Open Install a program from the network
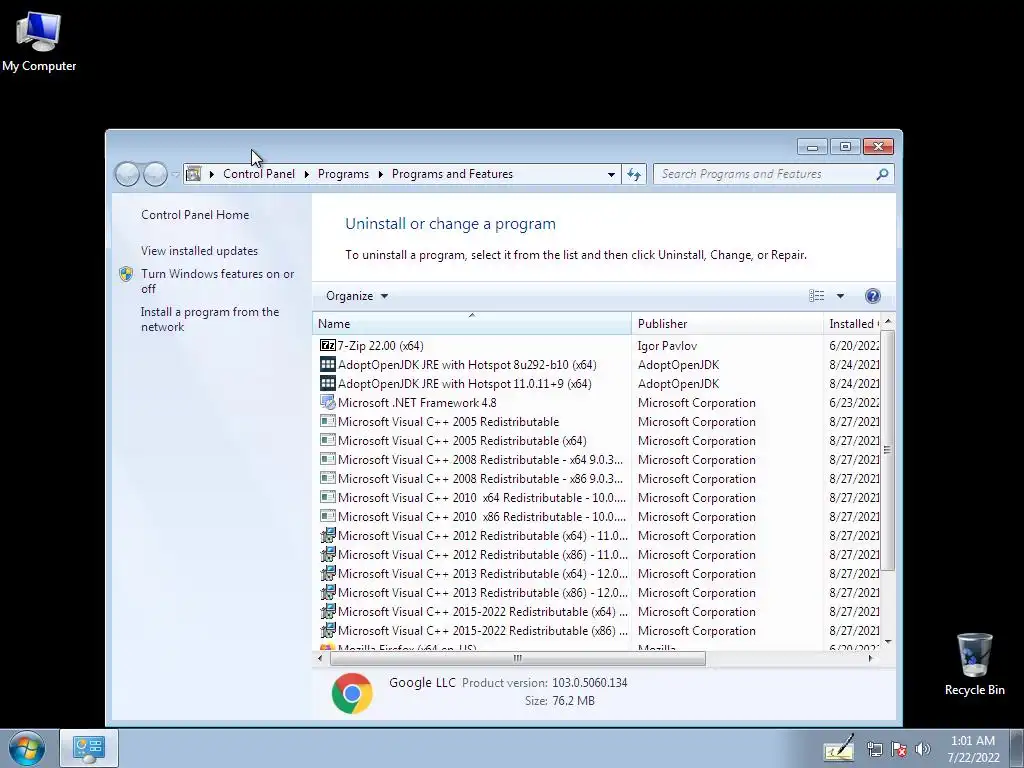The image size is (1024, 768). (x=210, y=319)
